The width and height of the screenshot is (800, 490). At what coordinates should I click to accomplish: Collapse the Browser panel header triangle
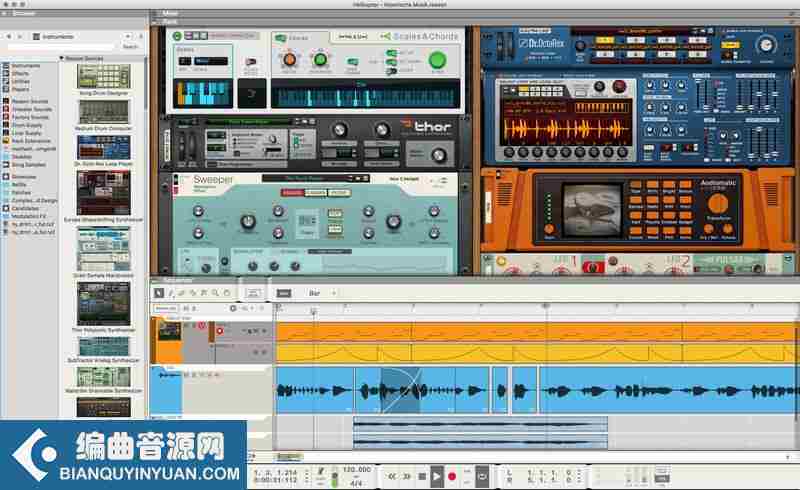pos(4,13)
